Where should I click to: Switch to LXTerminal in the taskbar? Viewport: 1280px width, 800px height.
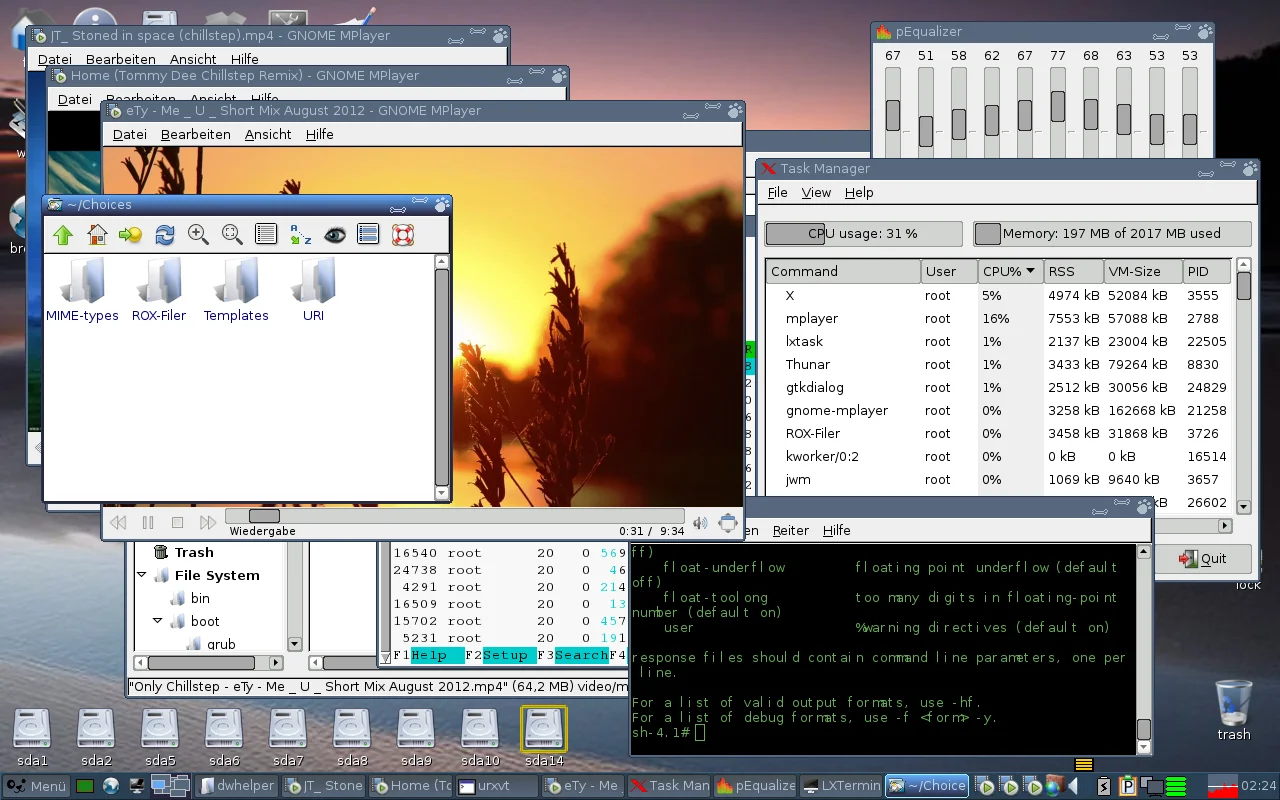tap(841, 786)
